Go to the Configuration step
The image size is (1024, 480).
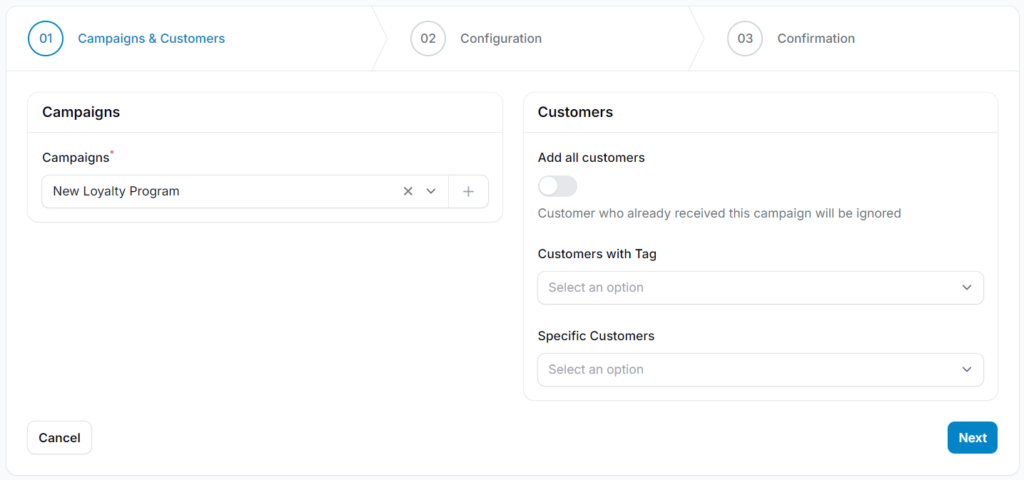[501, 39]
